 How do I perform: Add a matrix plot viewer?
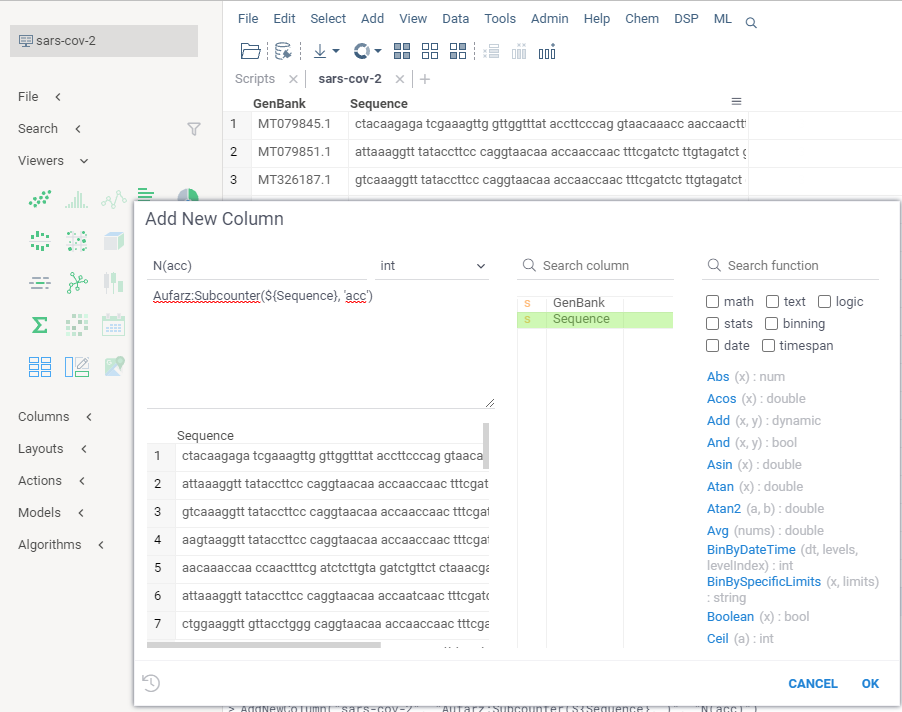[77, 241]
